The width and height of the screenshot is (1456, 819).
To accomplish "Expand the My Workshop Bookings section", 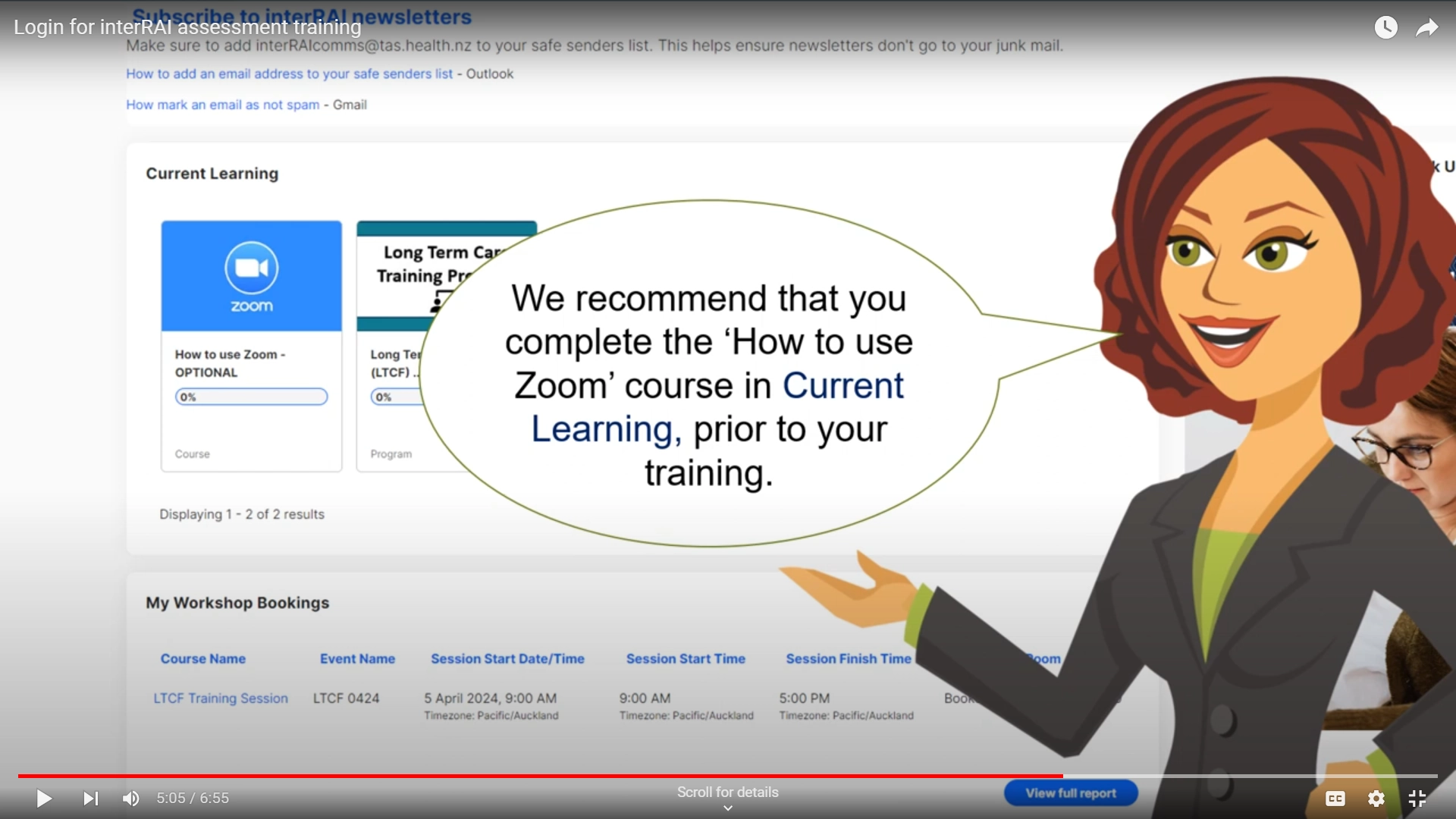I will [237, 602].
